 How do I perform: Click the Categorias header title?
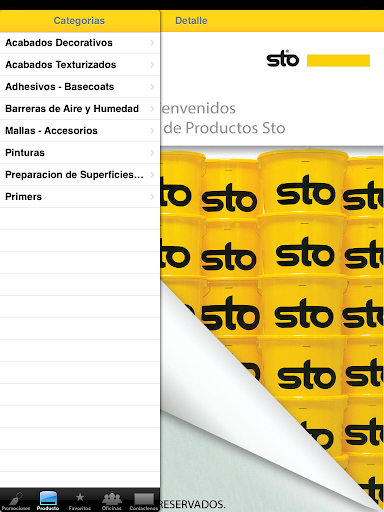tap(79, 21)
